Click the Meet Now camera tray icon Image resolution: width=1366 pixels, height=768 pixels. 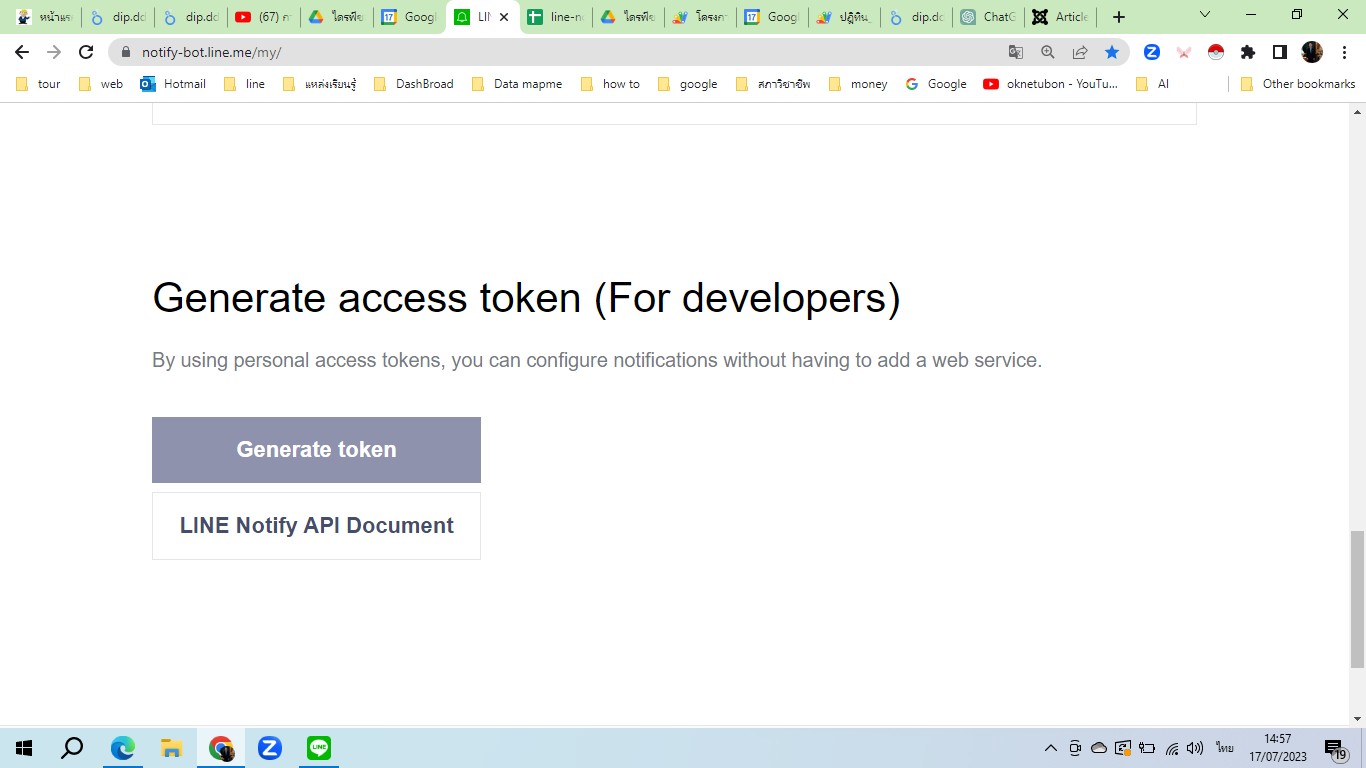click(x=1075, y=748)
